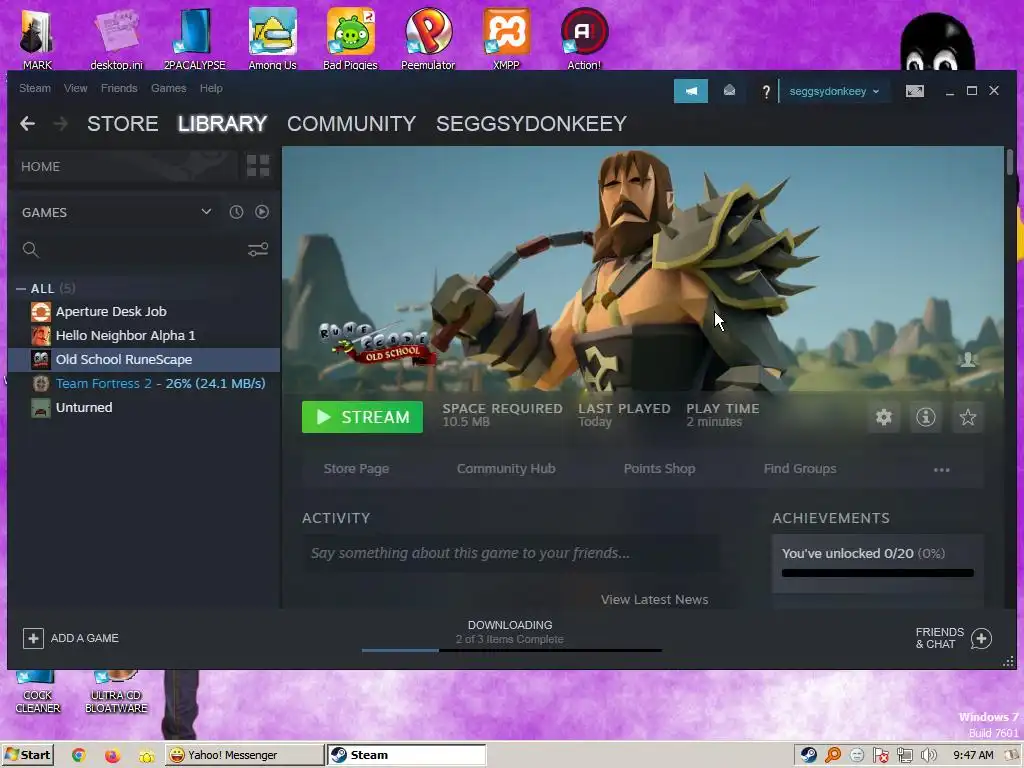Click the volume speaker tray icon
Screen dimensions: 1024x768
928,755
